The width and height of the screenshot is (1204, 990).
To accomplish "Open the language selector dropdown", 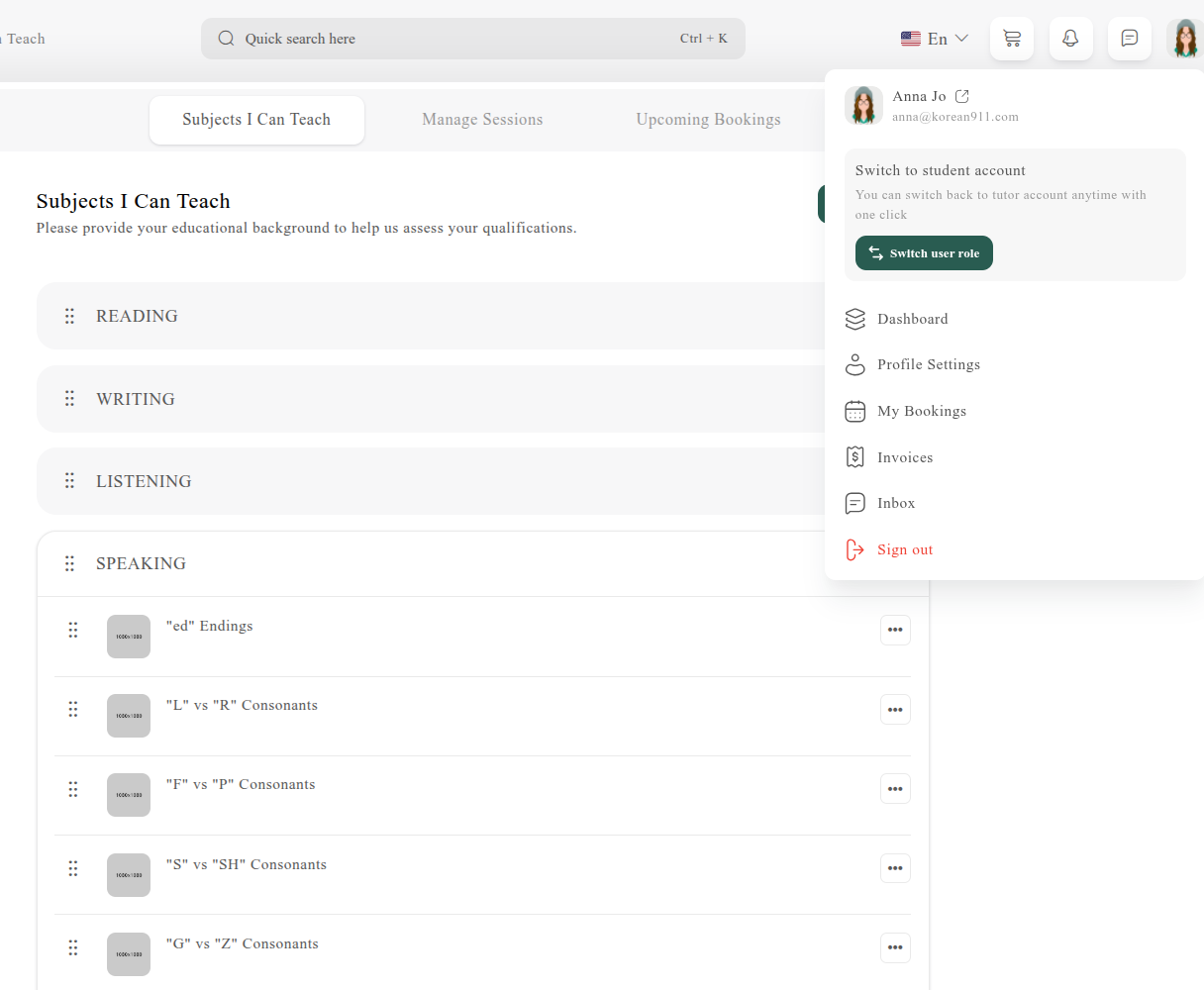I will point(934,39).
